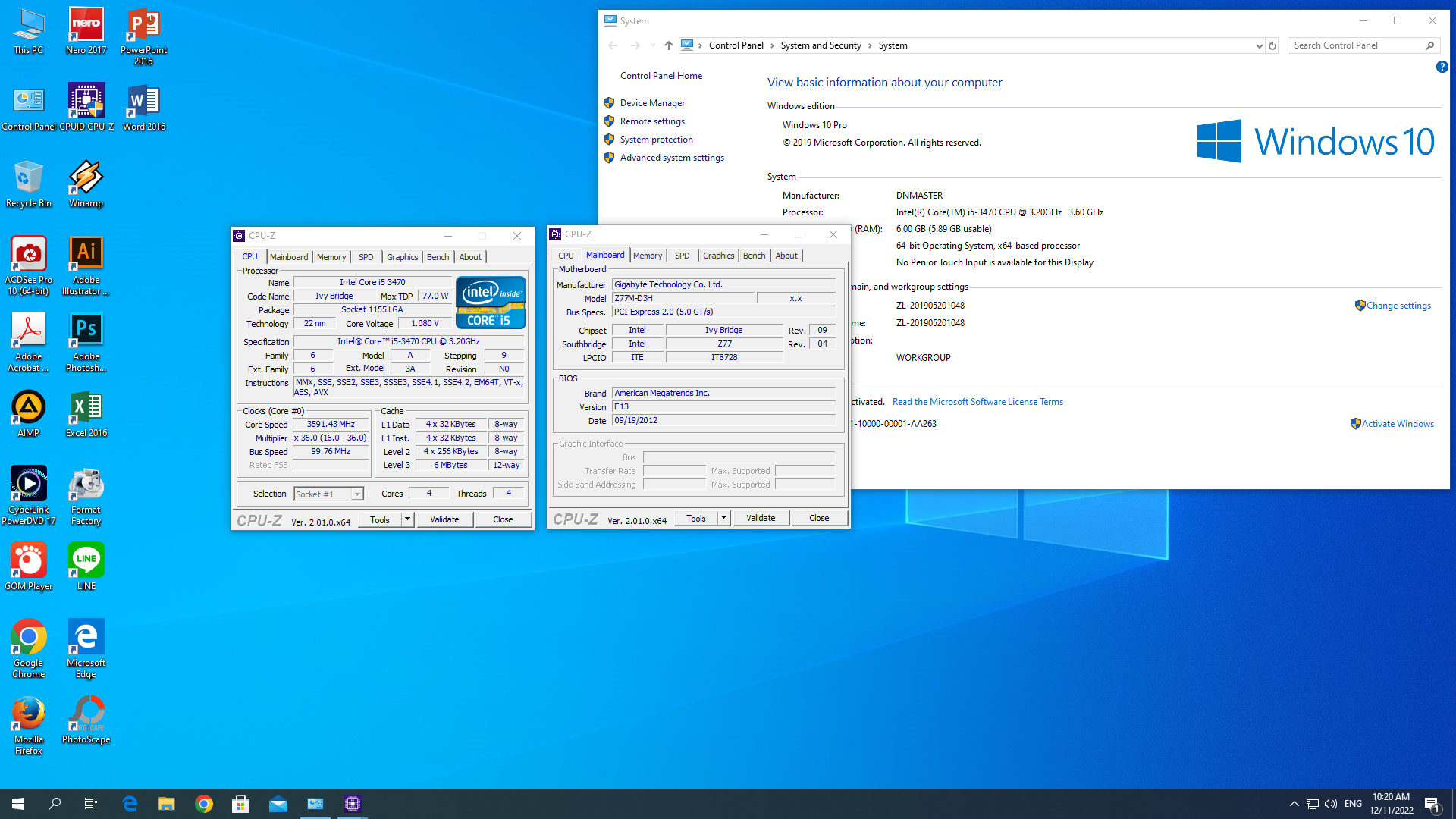Image resolution: width=1456 pixels, height=819 pixels.
Task: Open SPD tab in left CPU-Z window
Action: point(366,257)
